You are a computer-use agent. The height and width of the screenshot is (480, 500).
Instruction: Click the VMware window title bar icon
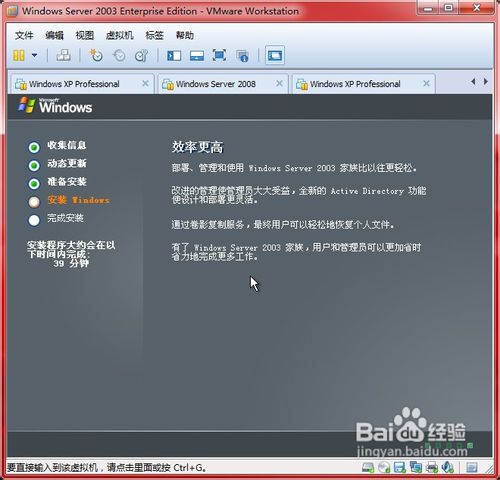coord(12,11)
